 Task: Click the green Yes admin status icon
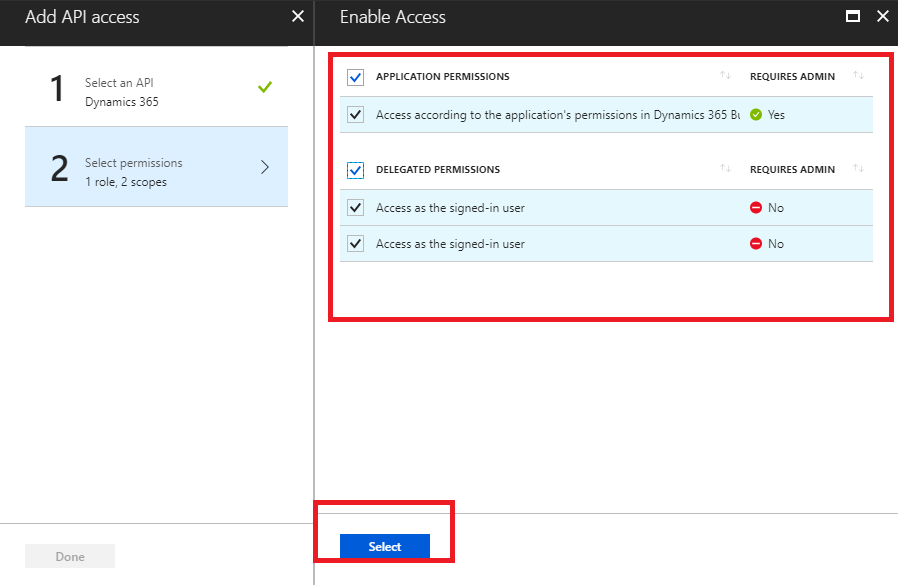click(x=756, y=115)
